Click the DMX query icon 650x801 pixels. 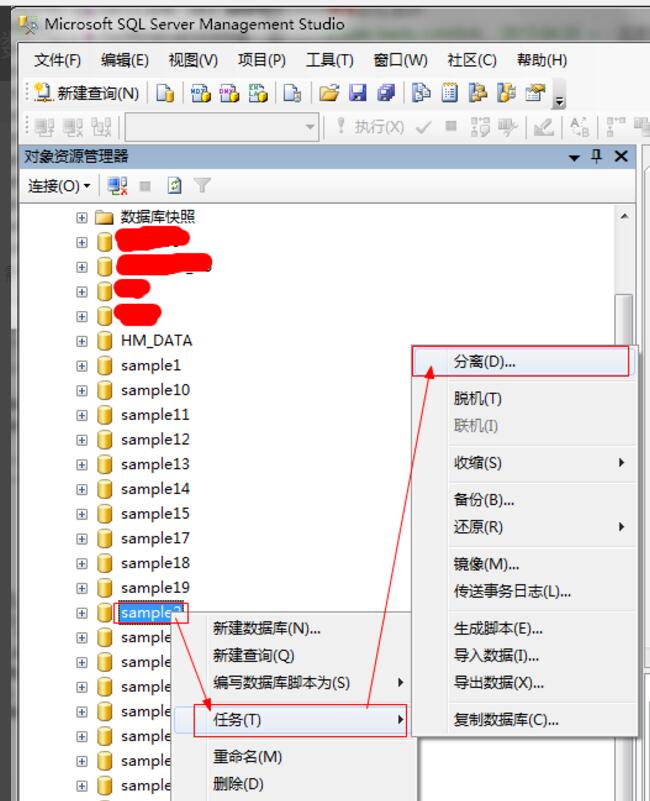point(229,93)
